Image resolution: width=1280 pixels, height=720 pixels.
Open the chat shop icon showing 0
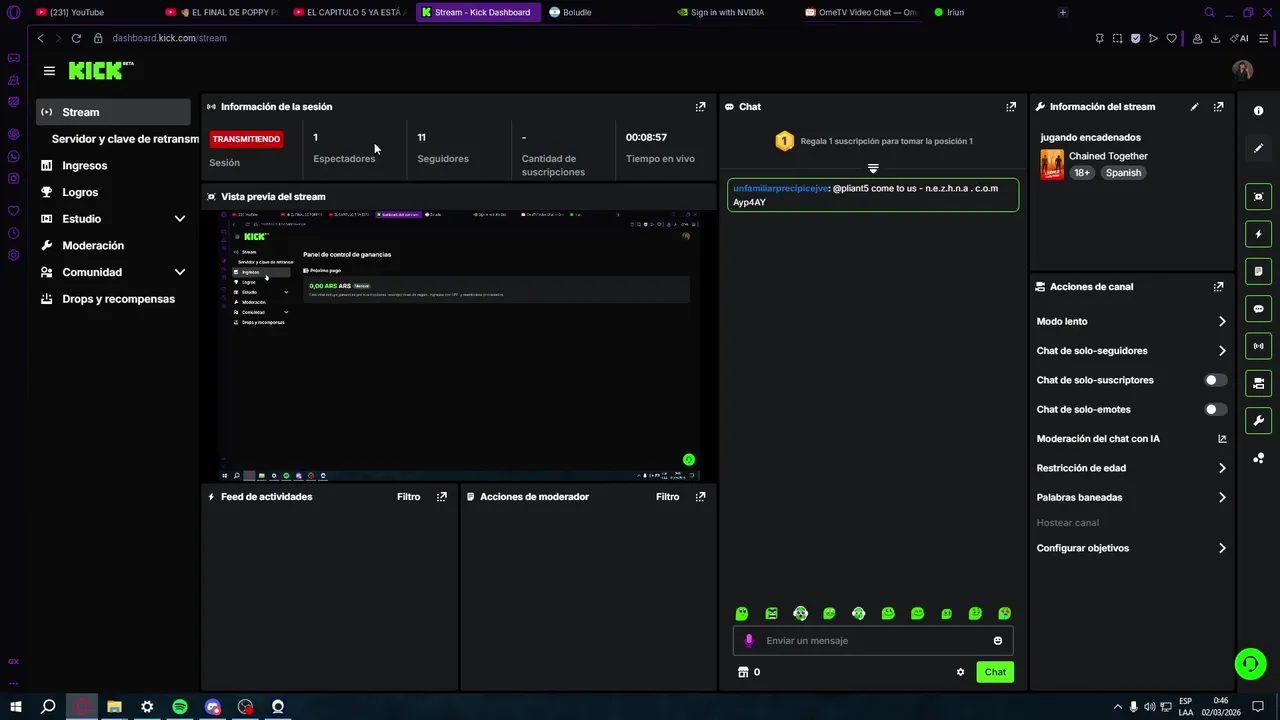tap(748, 672)
